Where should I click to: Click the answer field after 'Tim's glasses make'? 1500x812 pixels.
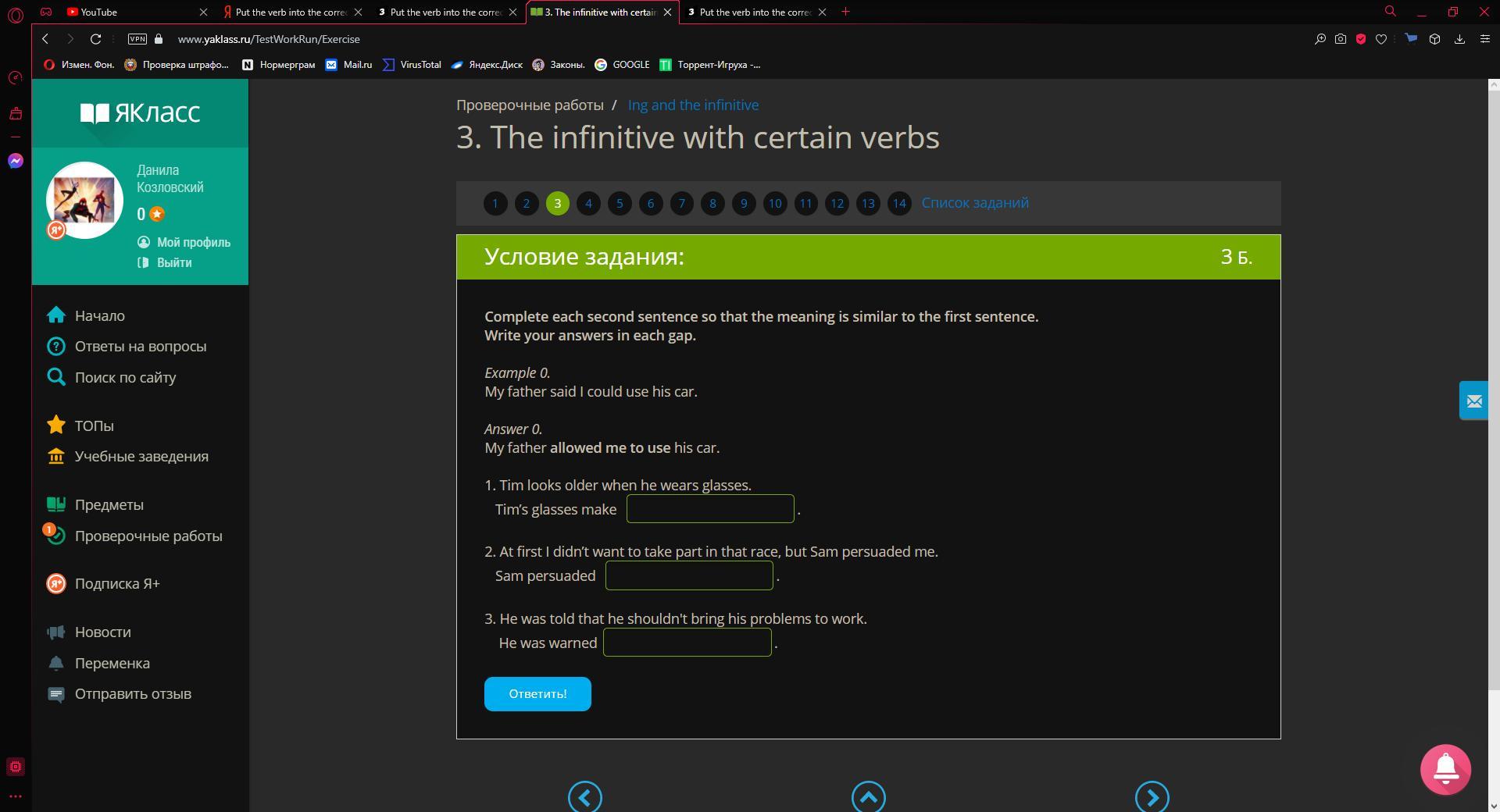710,509
